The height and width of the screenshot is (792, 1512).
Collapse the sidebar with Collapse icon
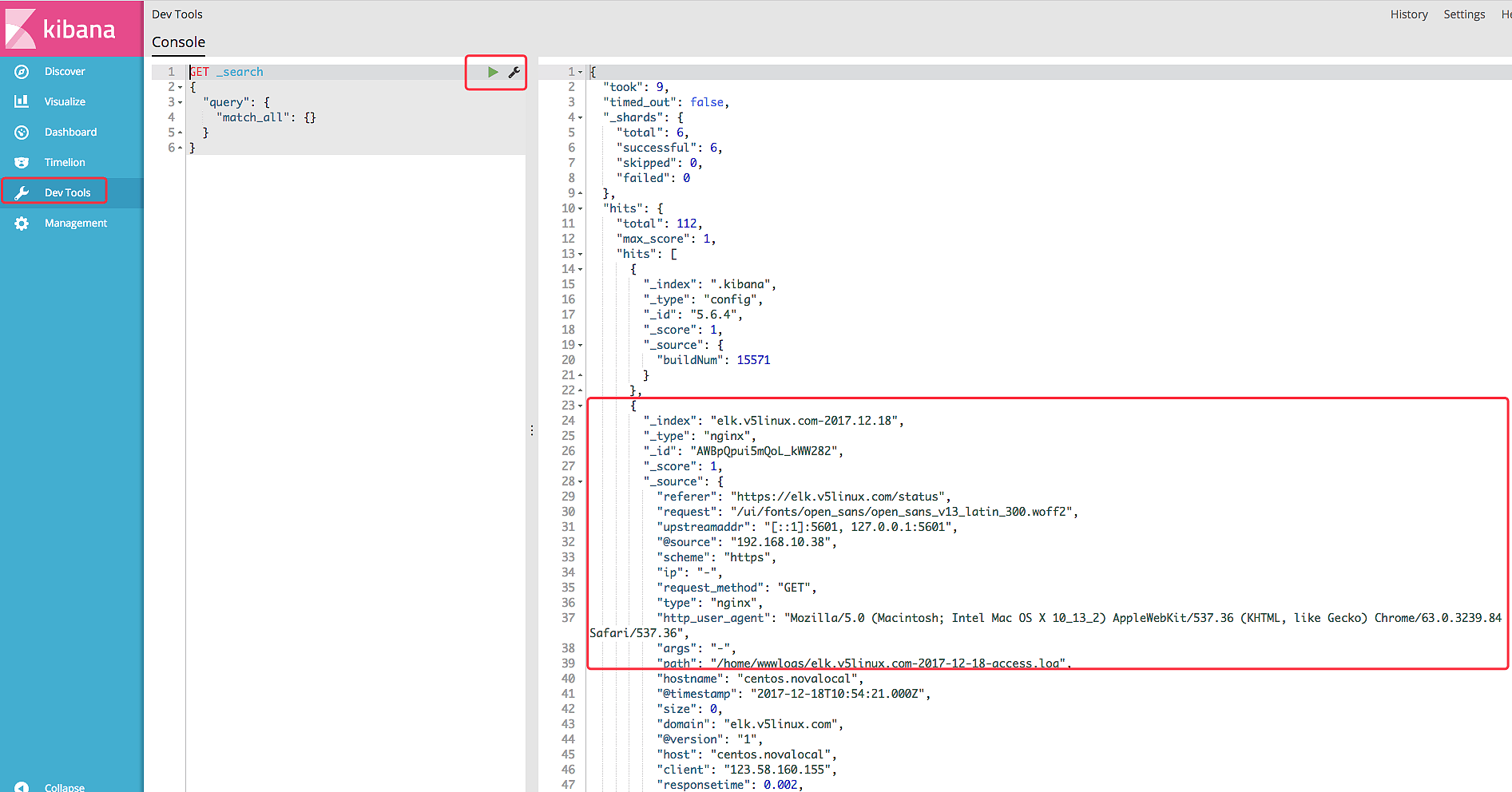click(22, 787)
